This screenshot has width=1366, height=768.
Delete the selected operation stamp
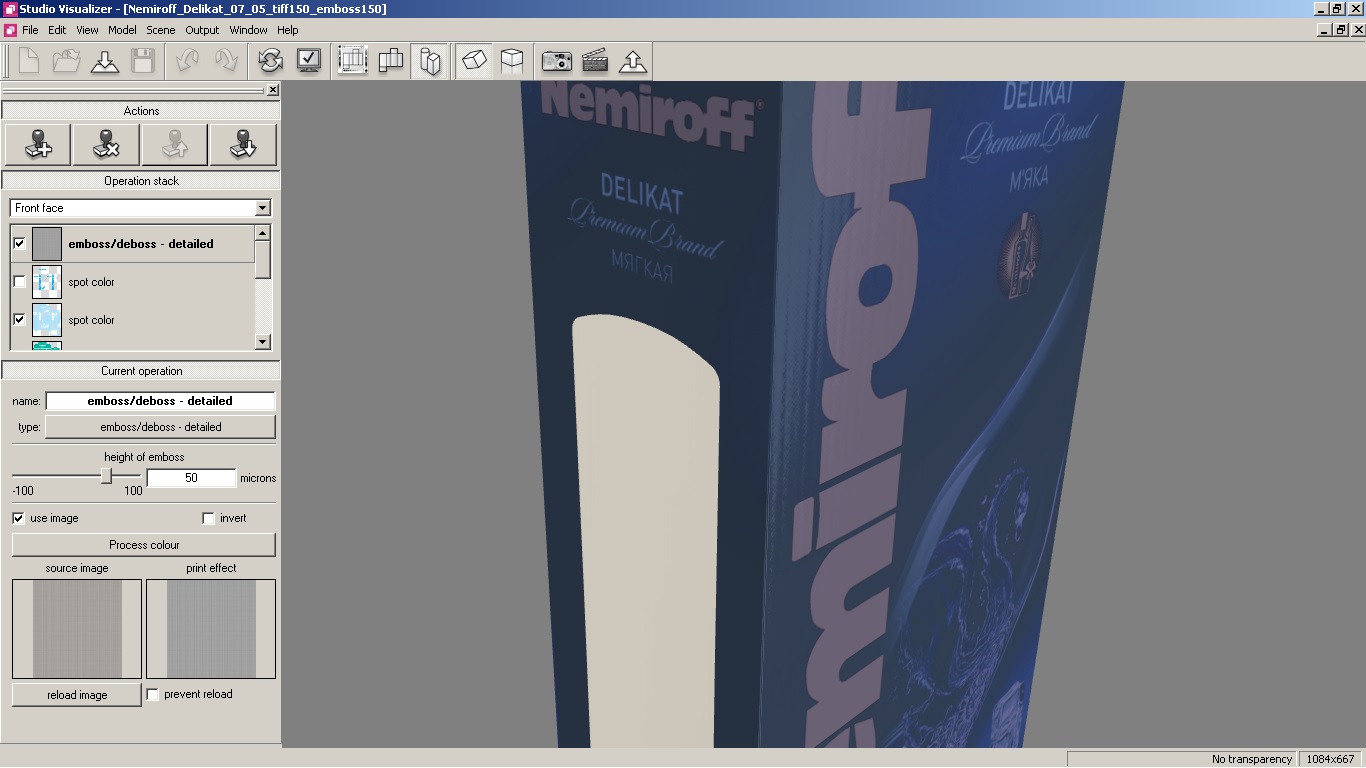[106, 145]
